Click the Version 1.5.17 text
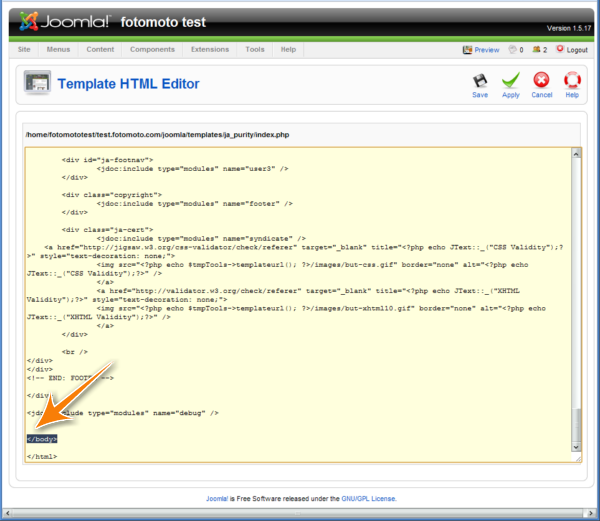 569,28
